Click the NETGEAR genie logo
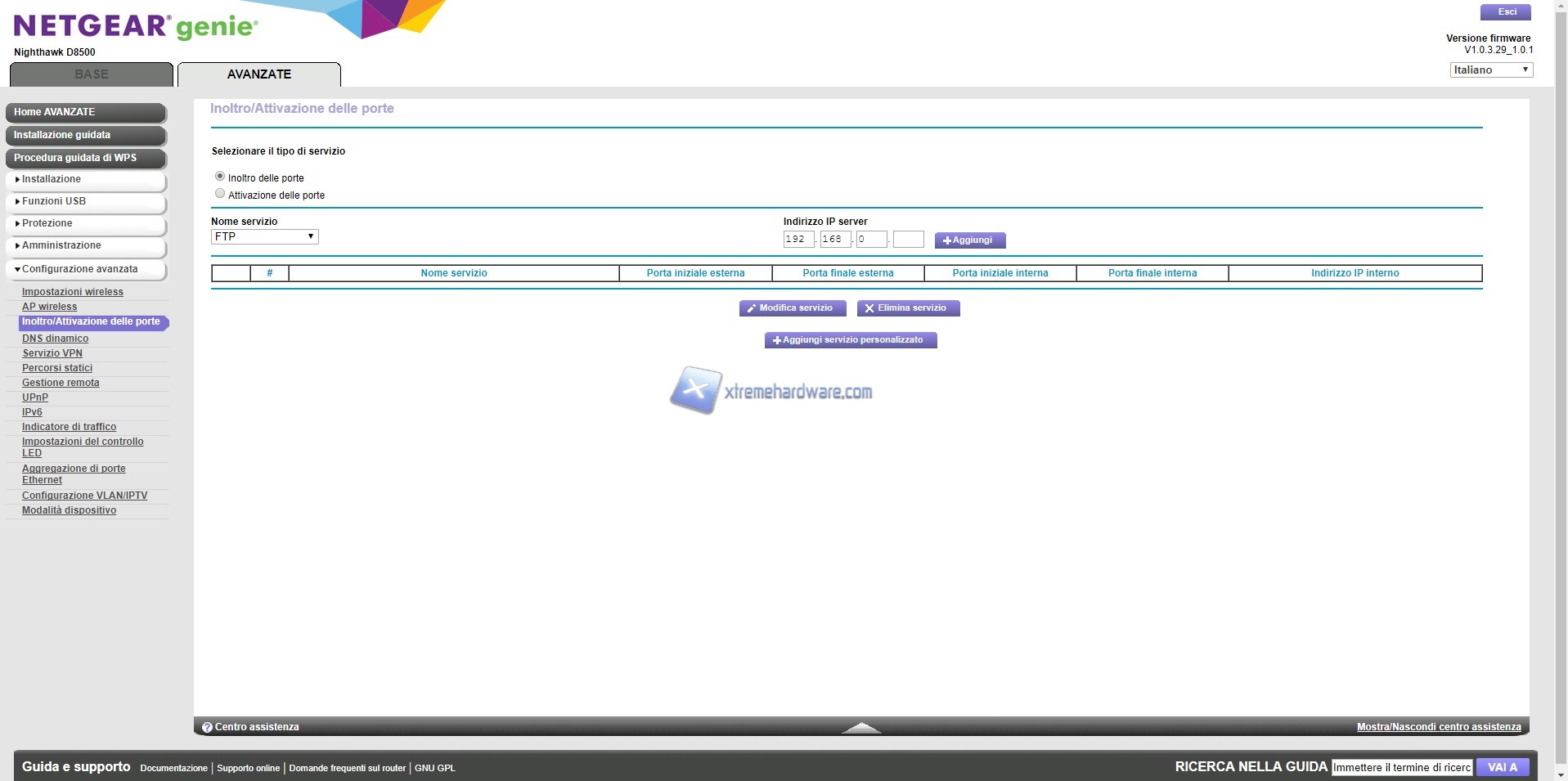The image size is (1568, 781). (x=136, y=26)
